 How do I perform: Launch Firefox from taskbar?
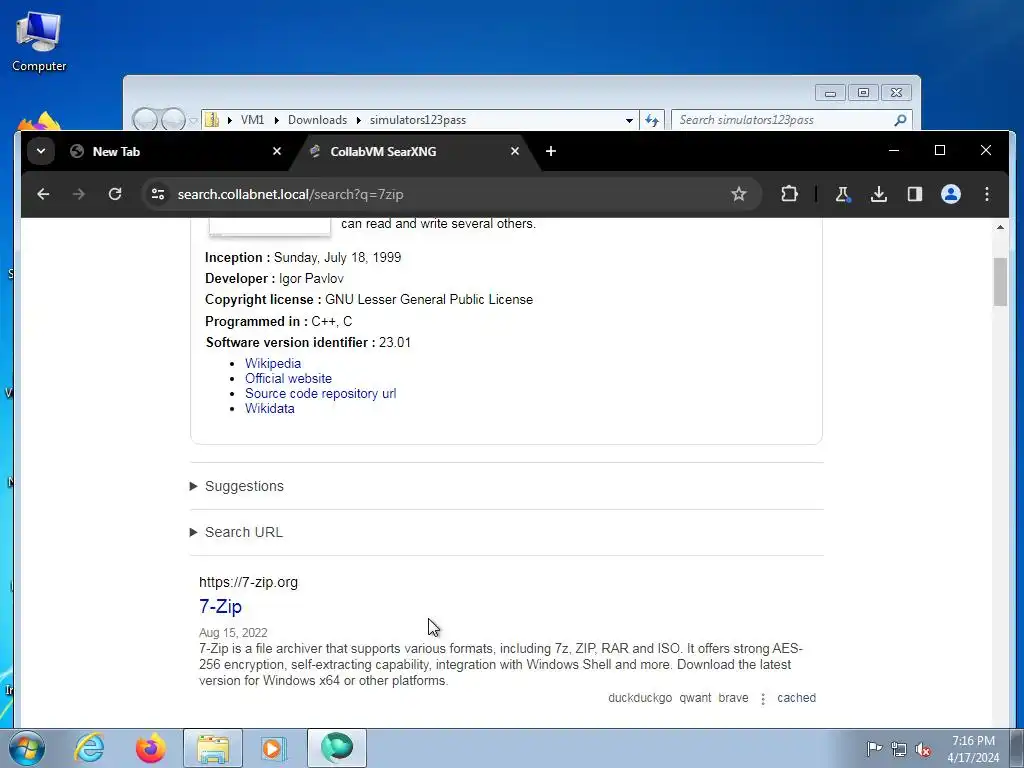tap(151, 748)
